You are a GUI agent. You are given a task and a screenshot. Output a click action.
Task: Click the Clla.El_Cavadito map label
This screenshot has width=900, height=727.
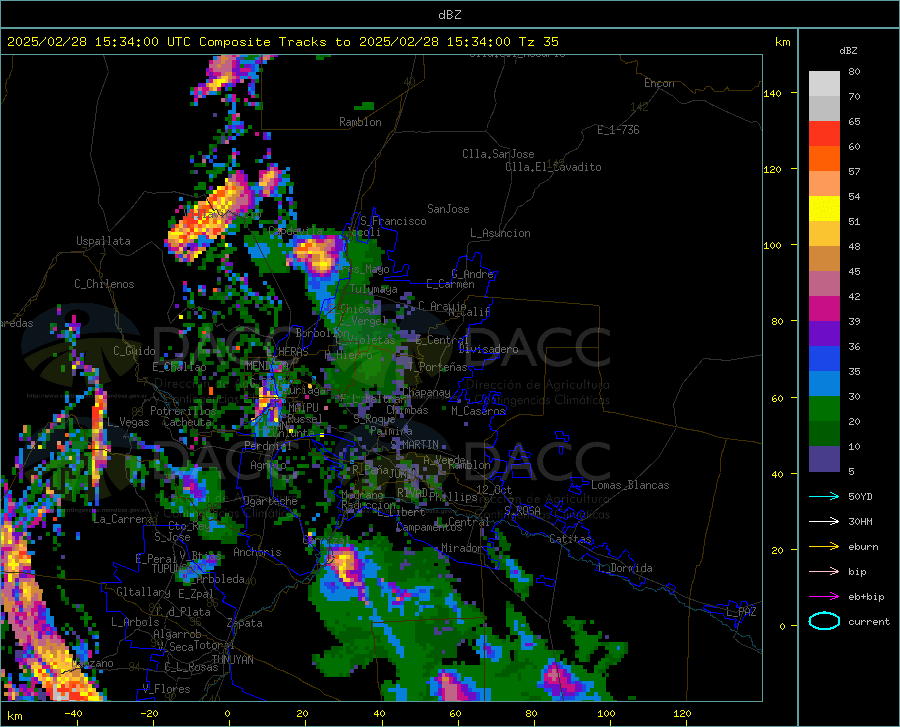(553, 167)
